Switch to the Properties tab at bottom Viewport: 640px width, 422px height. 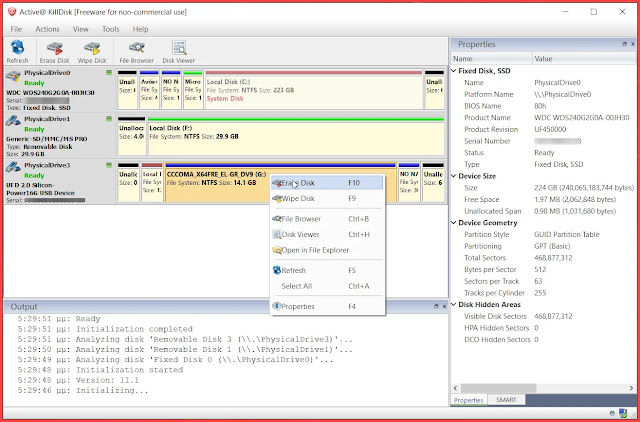coord(469,400)
